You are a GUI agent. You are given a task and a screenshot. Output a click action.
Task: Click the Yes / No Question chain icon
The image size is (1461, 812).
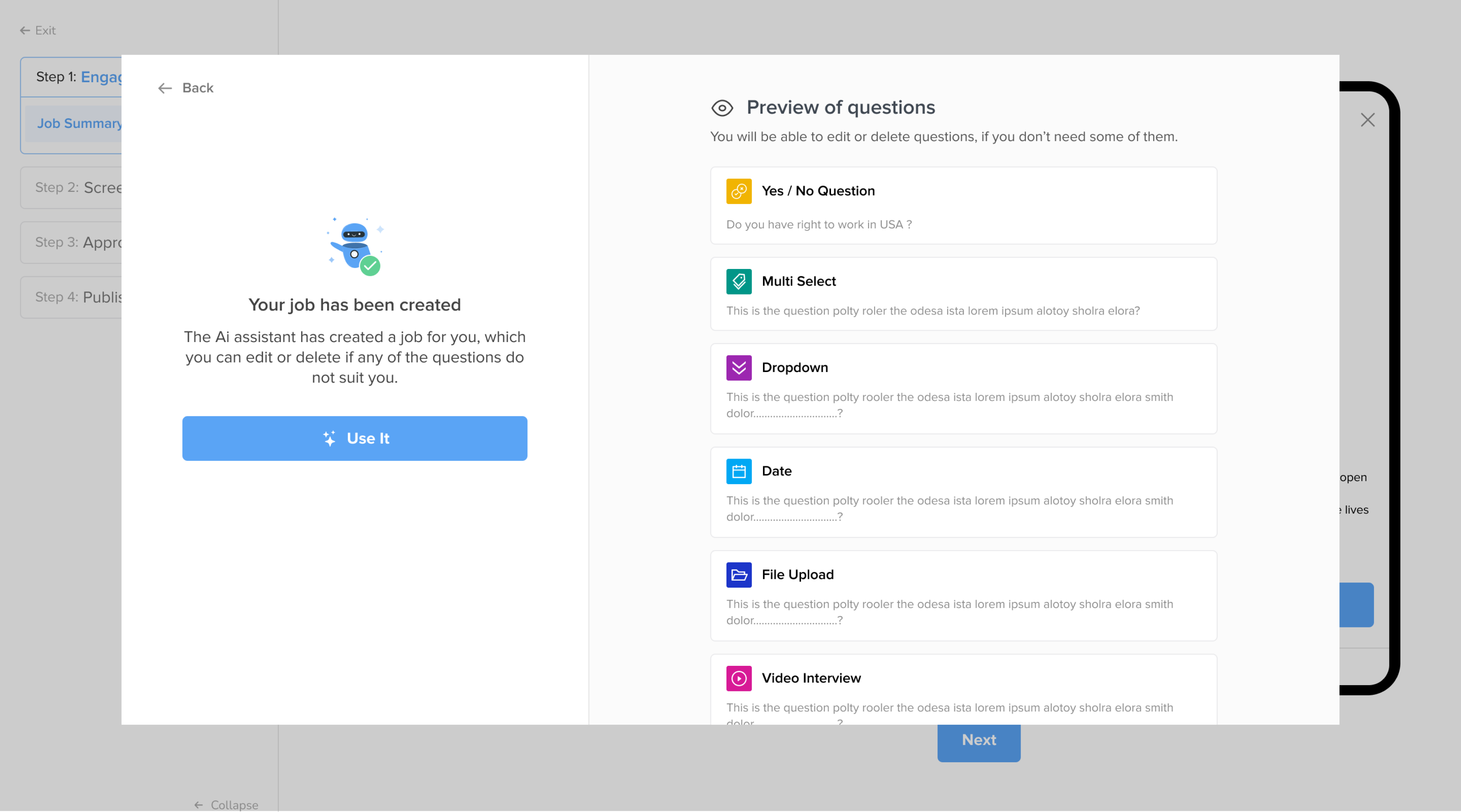(x=739, y=191)
